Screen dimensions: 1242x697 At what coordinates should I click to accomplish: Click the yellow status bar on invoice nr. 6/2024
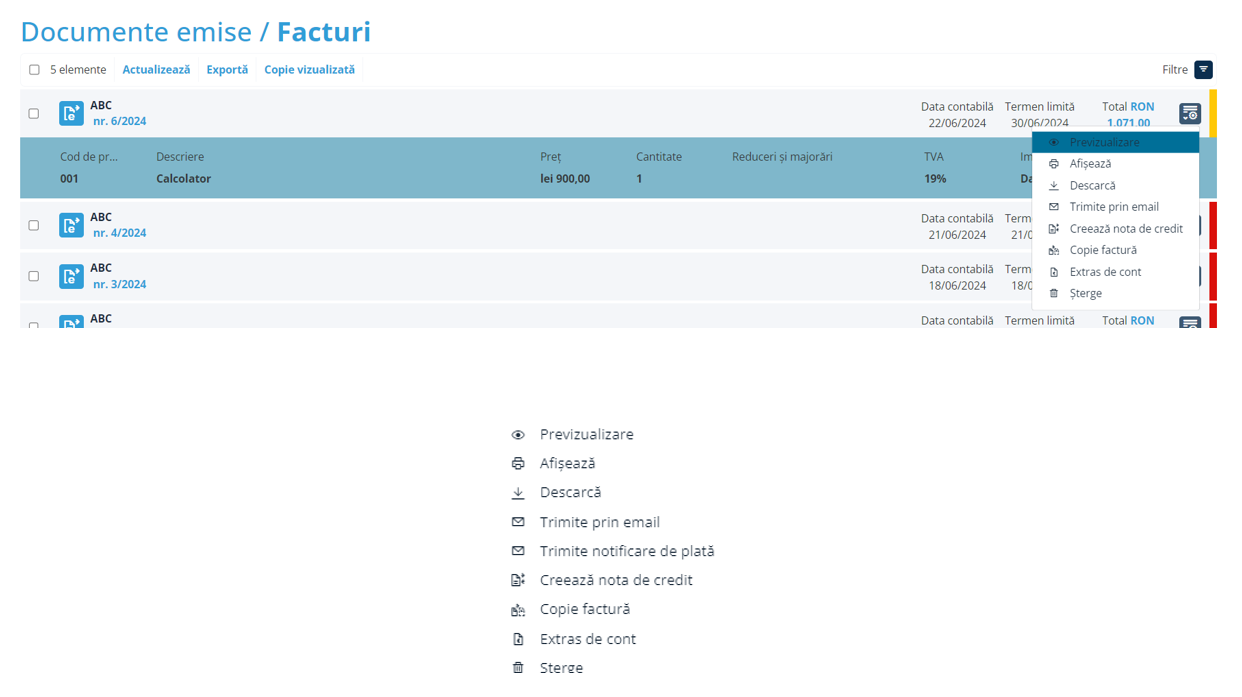point(1213,113)
